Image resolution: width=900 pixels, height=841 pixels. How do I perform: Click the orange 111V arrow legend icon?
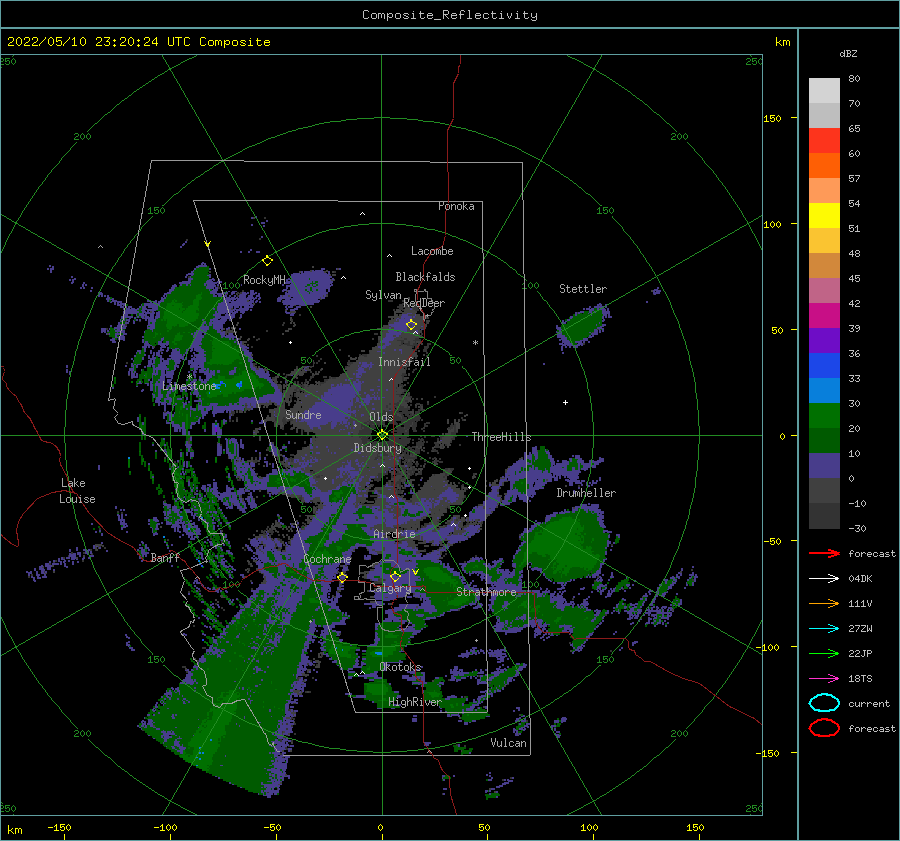pyautogui.click(x=824, y=603)
